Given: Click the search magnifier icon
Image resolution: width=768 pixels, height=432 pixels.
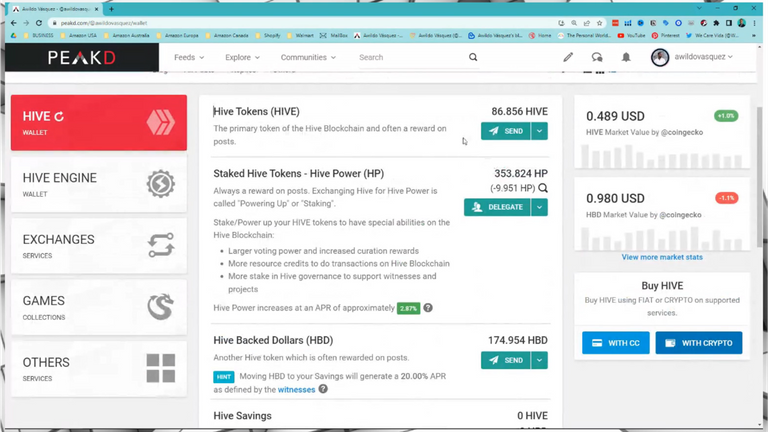Looking at the screenshot, I should [x=473, y=57].
